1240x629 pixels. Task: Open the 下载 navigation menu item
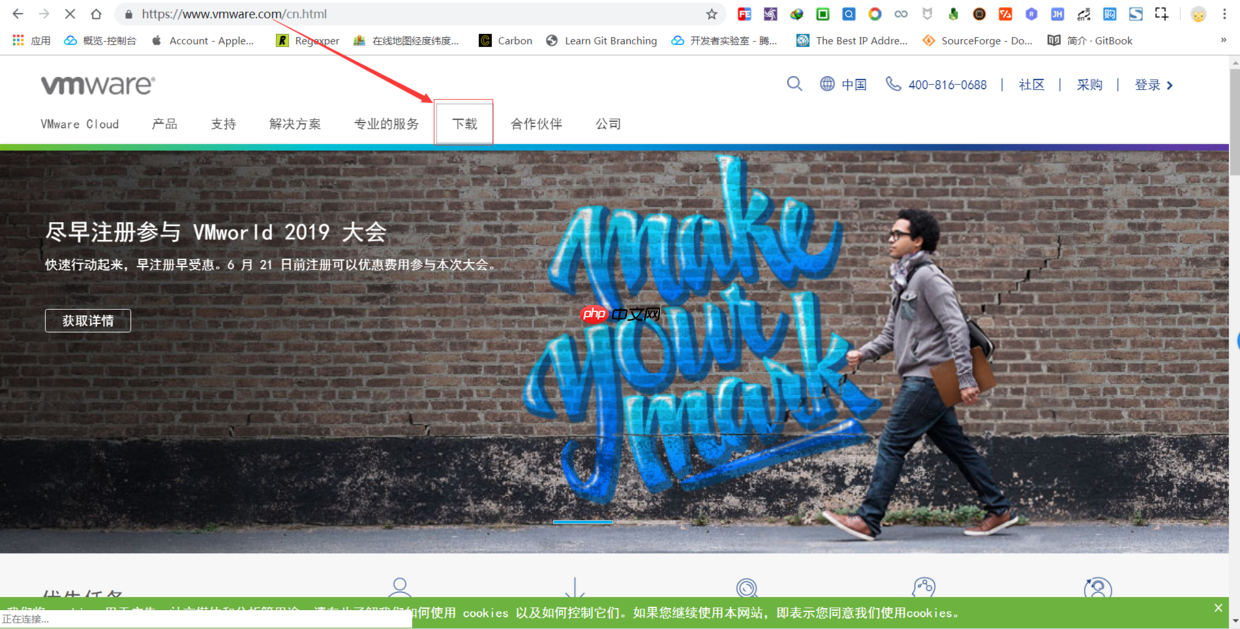(463, 123)
